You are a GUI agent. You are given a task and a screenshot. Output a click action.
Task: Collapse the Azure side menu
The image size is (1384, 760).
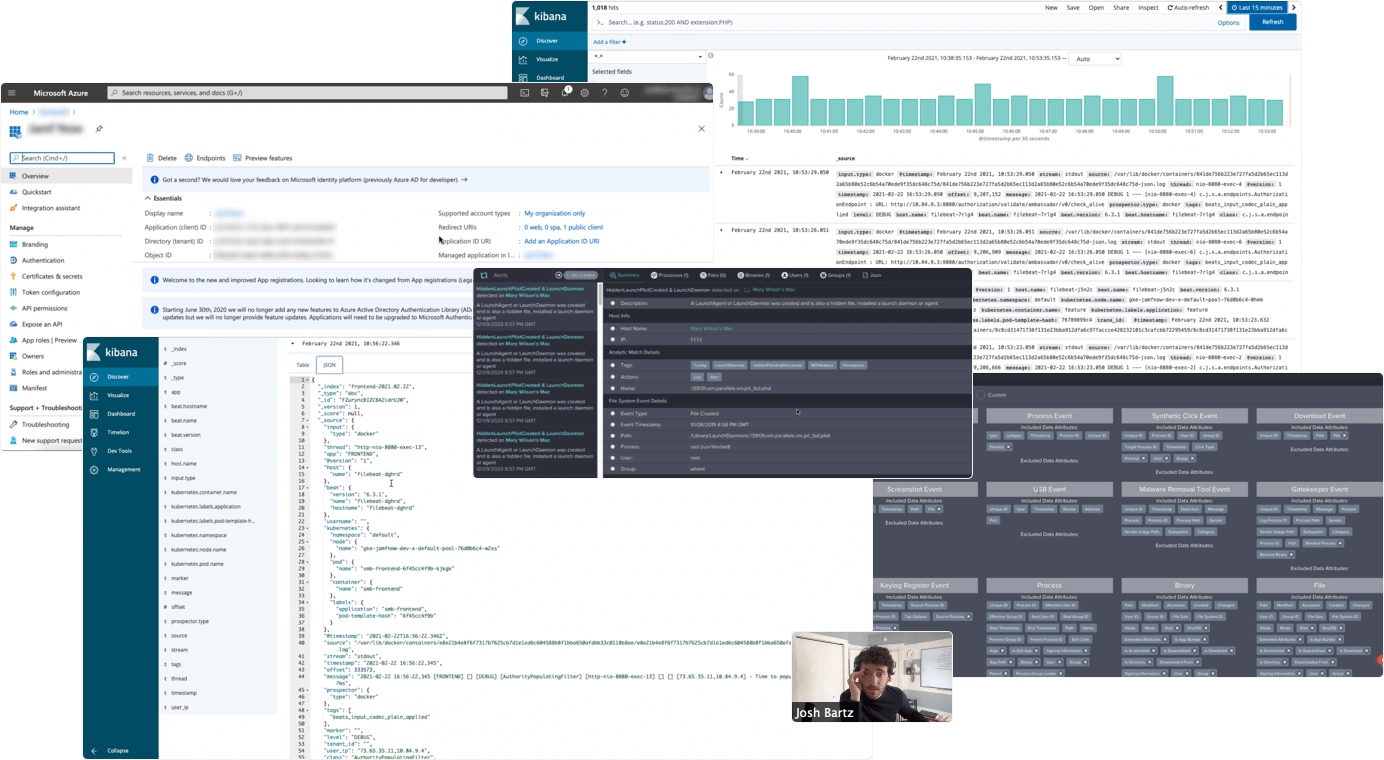point(124,158)
